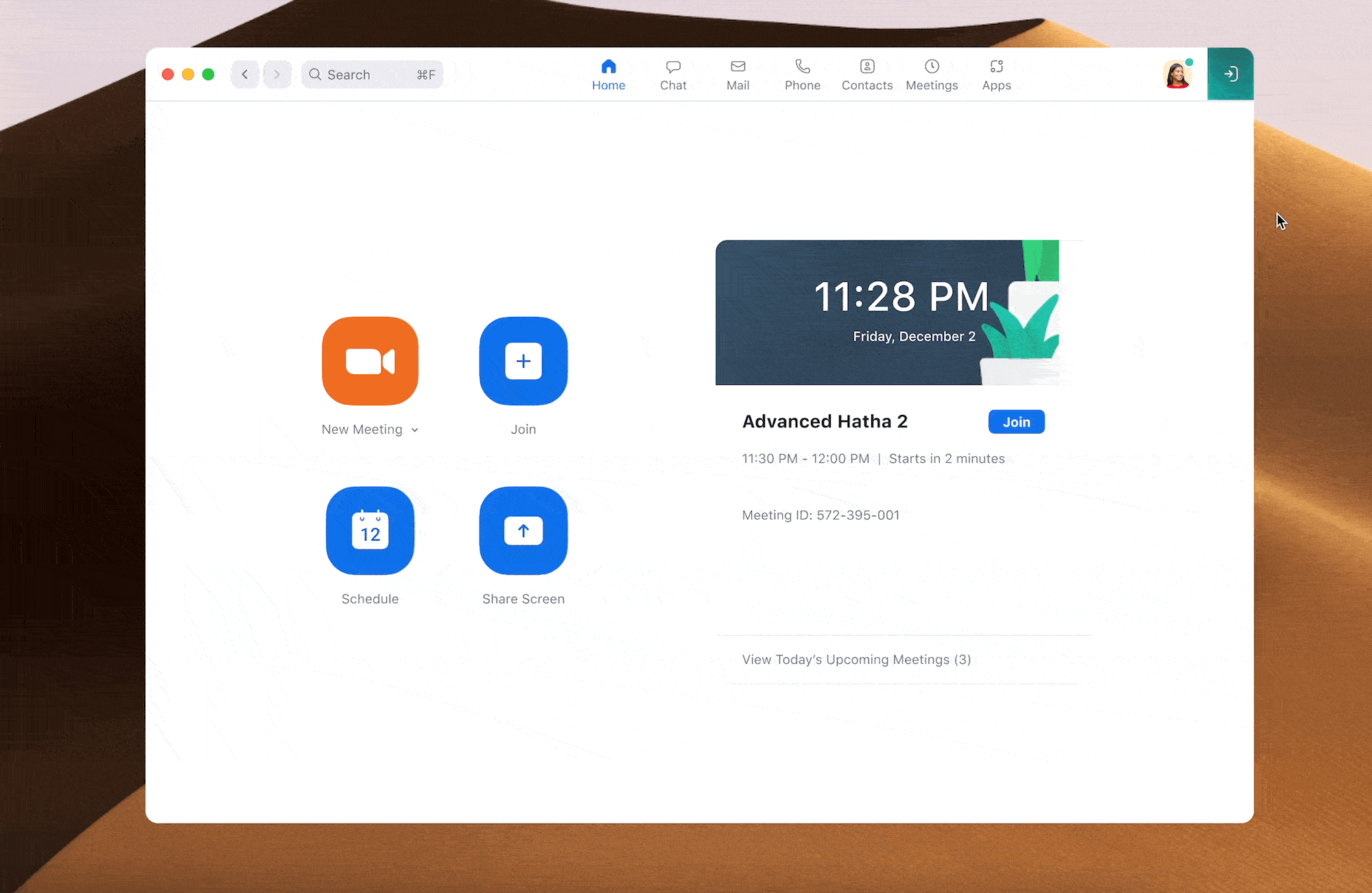Click the forward navigation chevron
Image resolution: width=1372 pixels, height=893 pixels.
tap(277, 74)
